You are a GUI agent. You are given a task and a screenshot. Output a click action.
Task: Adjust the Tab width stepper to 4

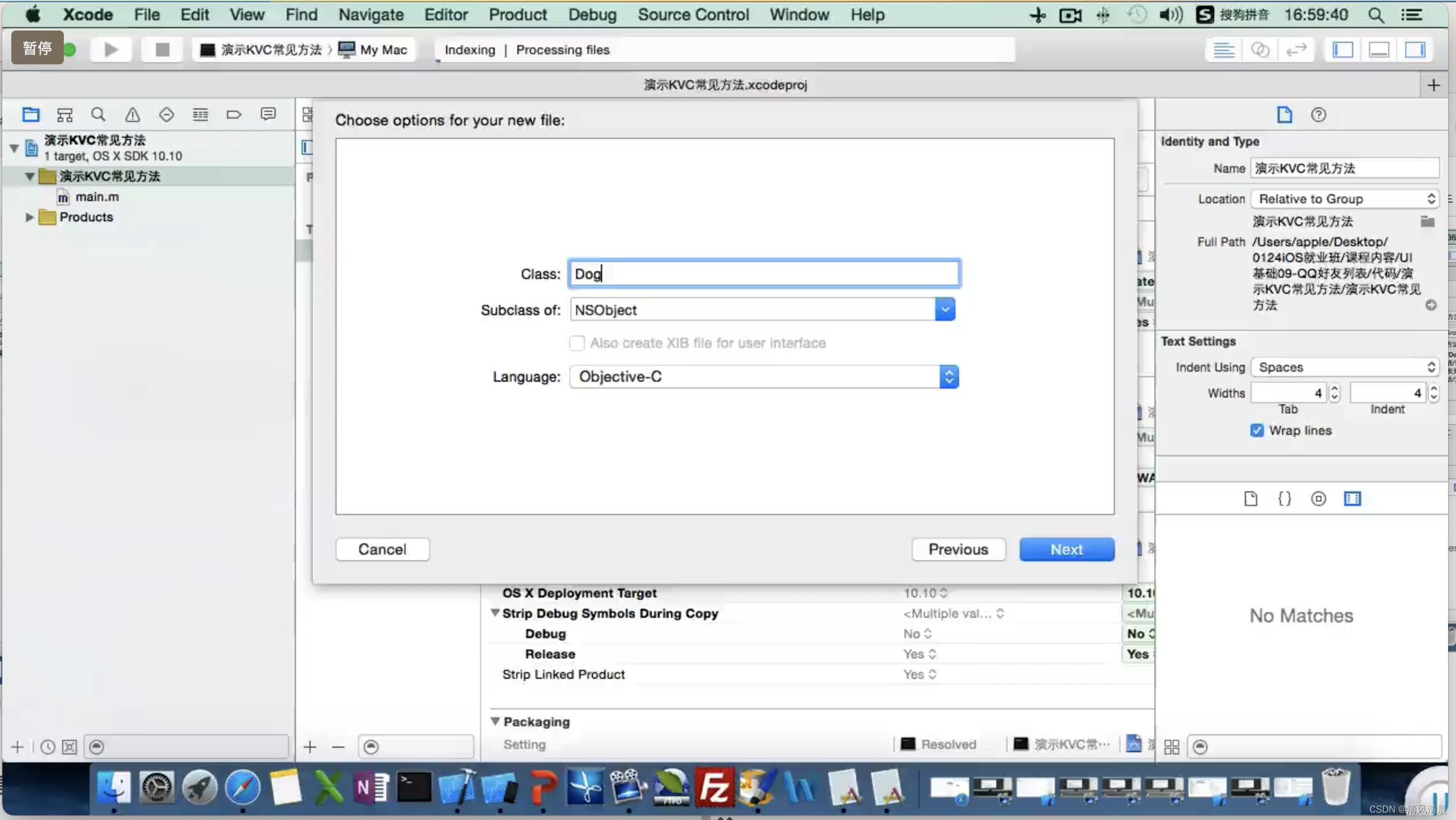pos(1335,392)
